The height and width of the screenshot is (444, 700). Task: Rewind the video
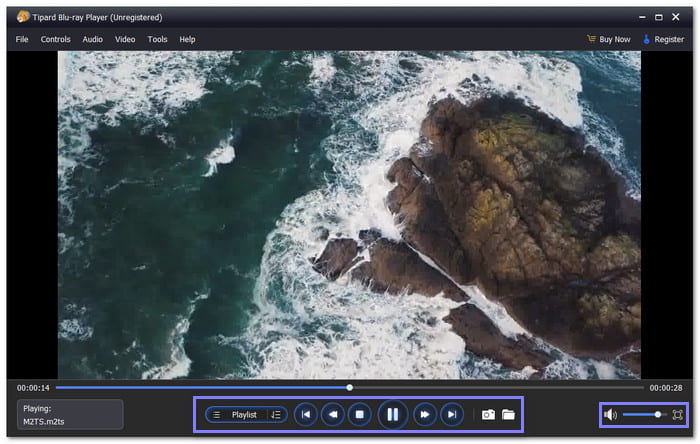tap(332, 414)
